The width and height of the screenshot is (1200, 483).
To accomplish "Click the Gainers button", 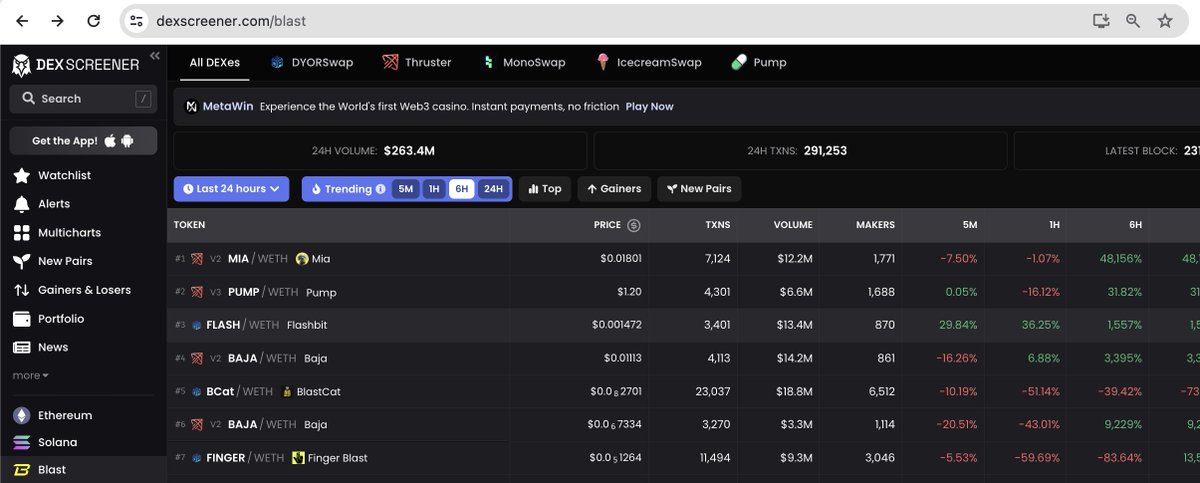I will (x=614, y=188).
